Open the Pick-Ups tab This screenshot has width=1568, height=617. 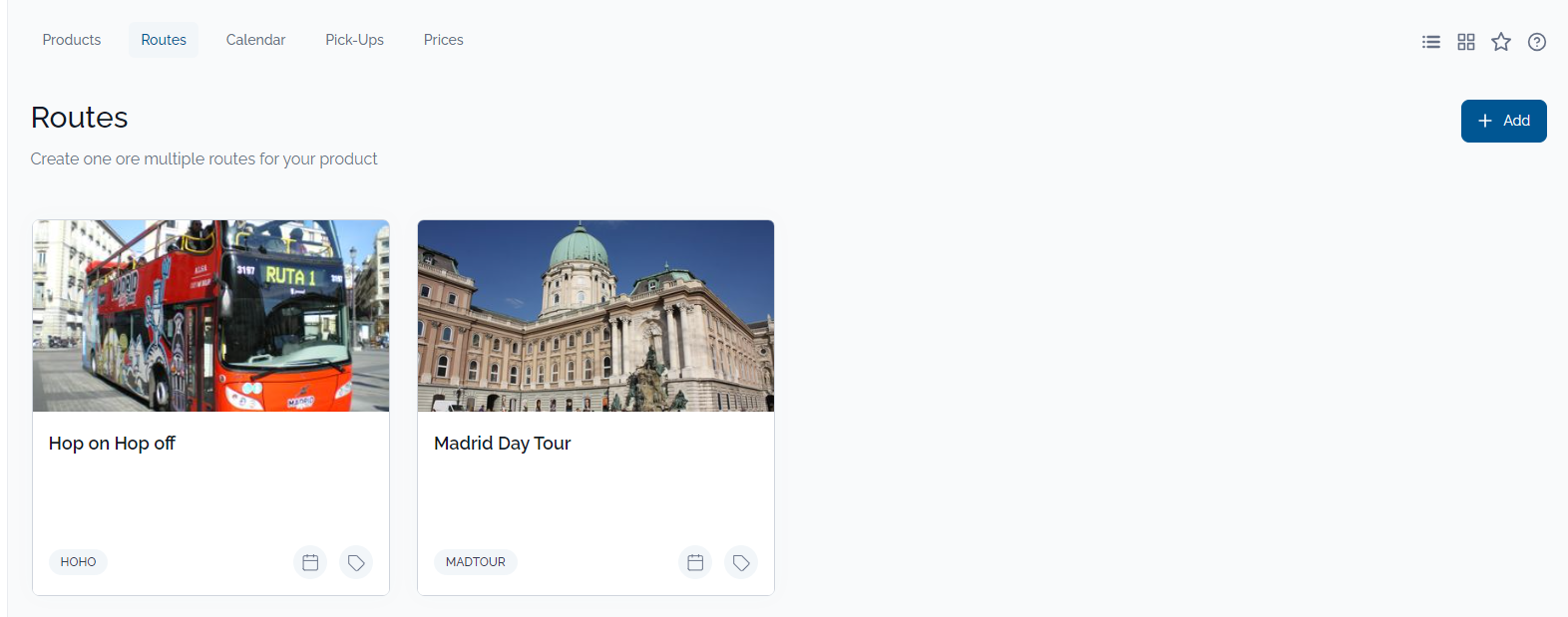[354, 40]
